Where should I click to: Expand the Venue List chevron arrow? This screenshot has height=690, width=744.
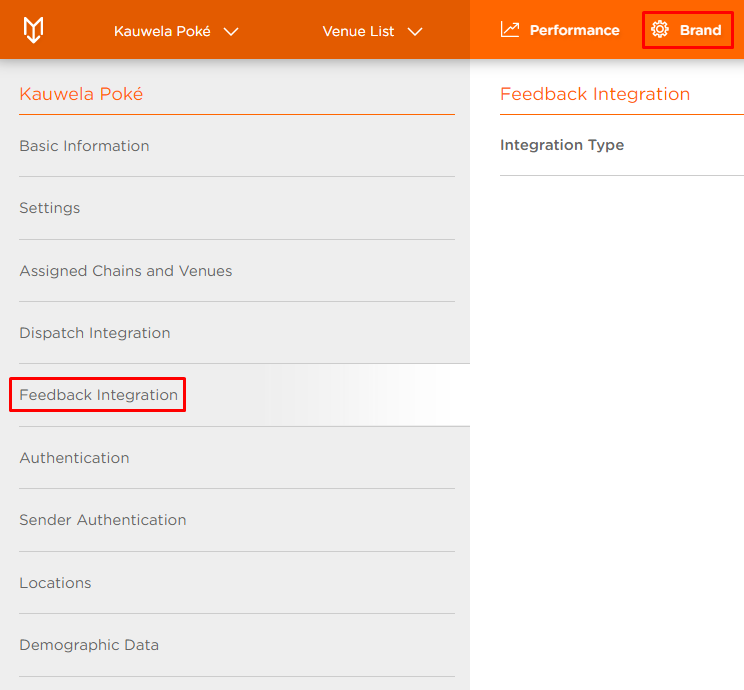pyautogui.click(x=415, y=32)
